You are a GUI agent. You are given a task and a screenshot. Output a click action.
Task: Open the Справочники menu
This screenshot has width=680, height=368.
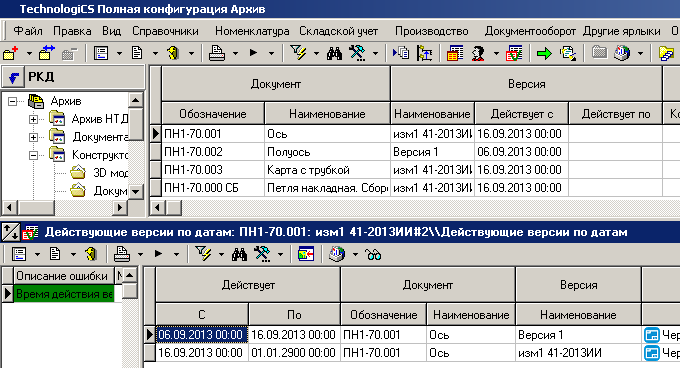click(x=165, y=31)
